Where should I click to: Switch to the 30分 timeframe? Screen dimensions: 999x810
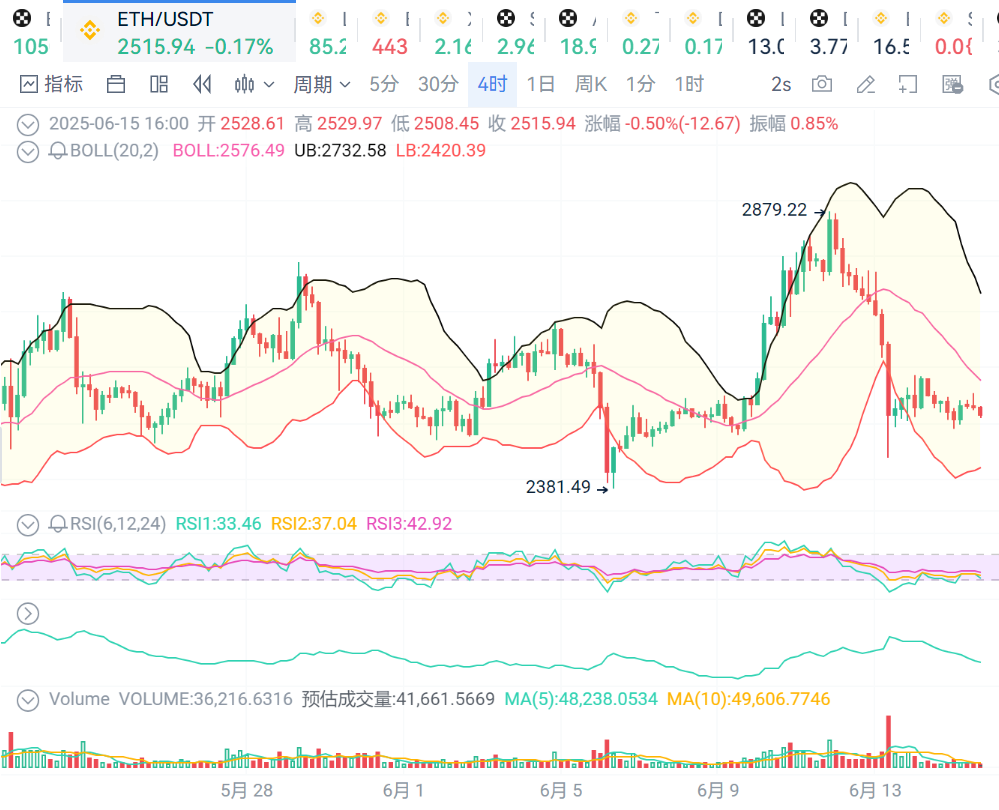tap(438, 84)
